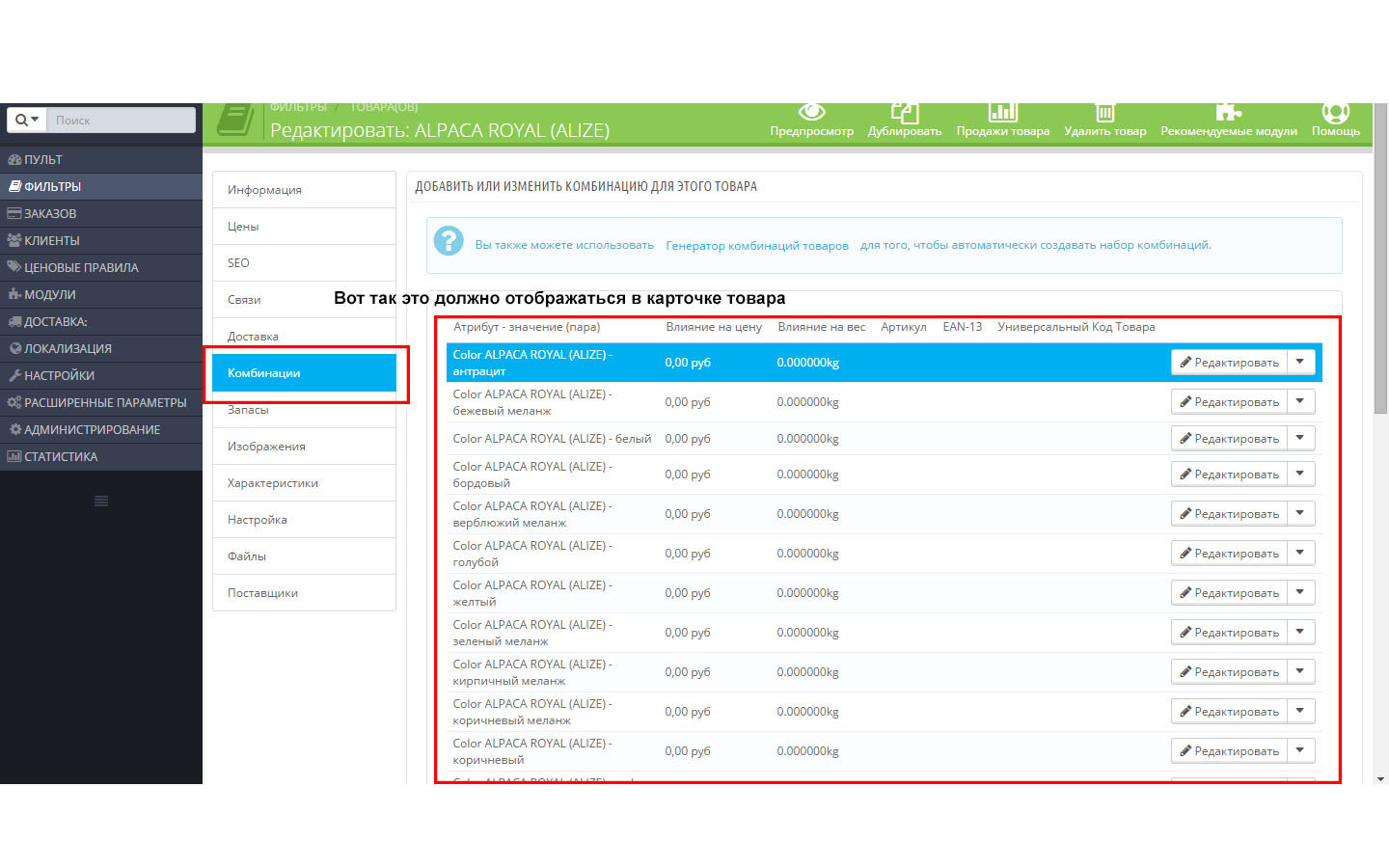
Task: Switch to the Изображения tab
Action: coord(304,447)
